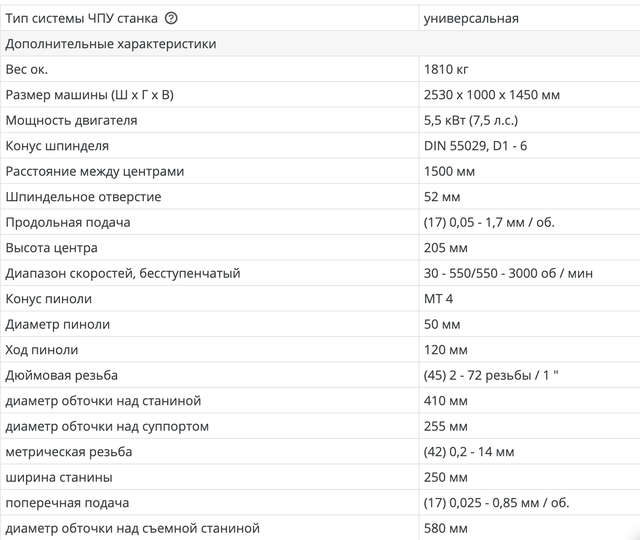Click the value 1810 кг
640x540 pixels.
pyautogui.click(x=447, y=69)
